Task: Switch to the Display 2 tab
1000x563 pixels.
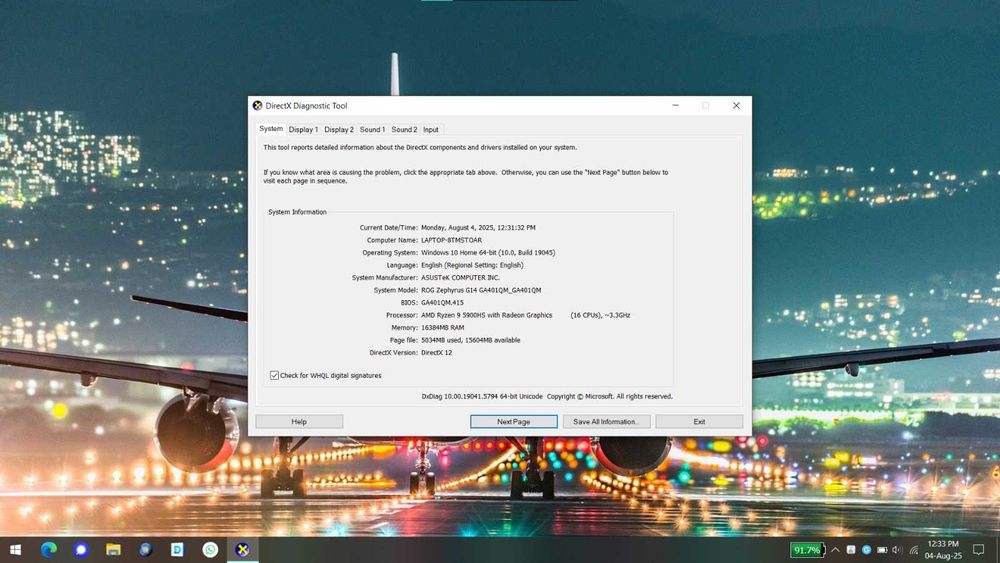Action: coord(339,129)
